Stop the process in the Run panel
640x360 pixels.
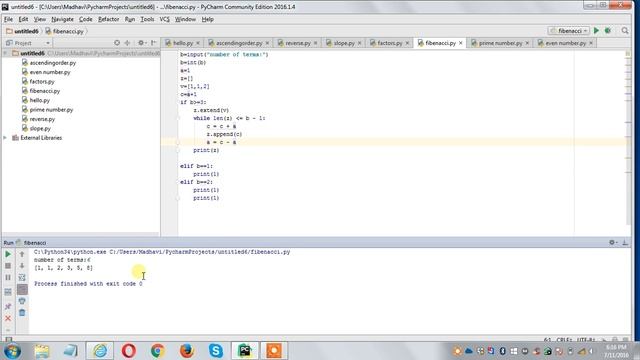click(8, 266)
